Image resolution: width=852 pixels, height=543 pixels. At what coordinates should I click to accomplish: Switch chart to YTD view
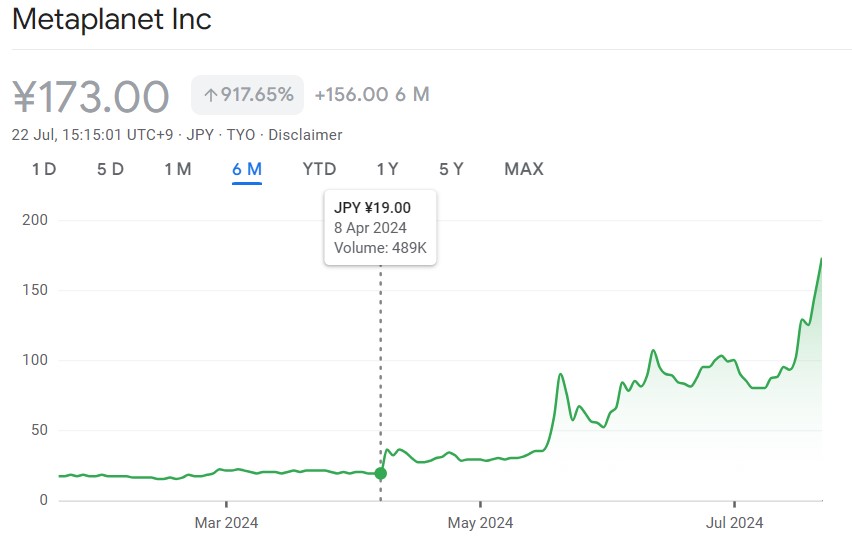[319, 169]
